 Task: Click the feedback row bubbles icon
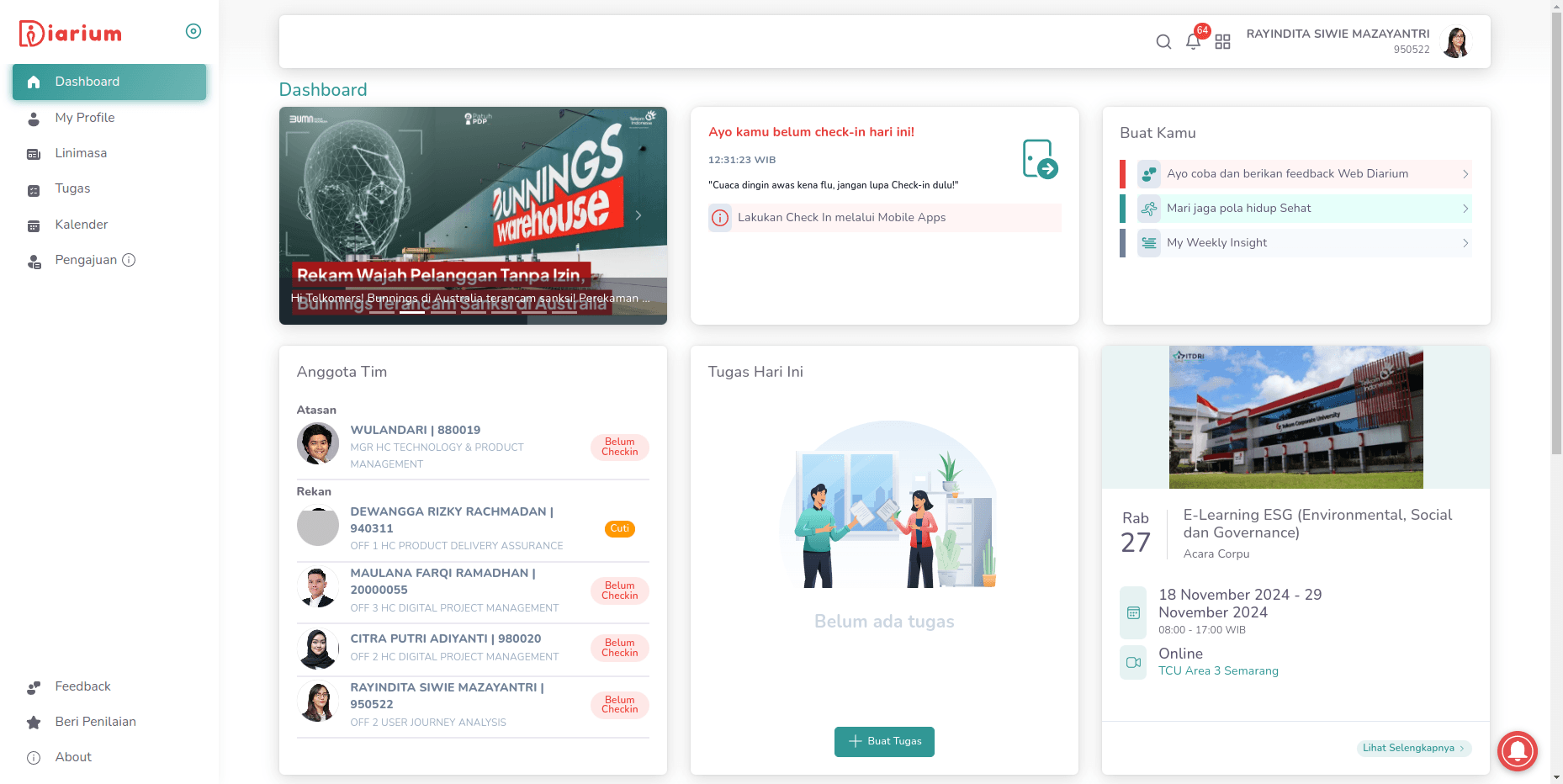point(1149,174)
